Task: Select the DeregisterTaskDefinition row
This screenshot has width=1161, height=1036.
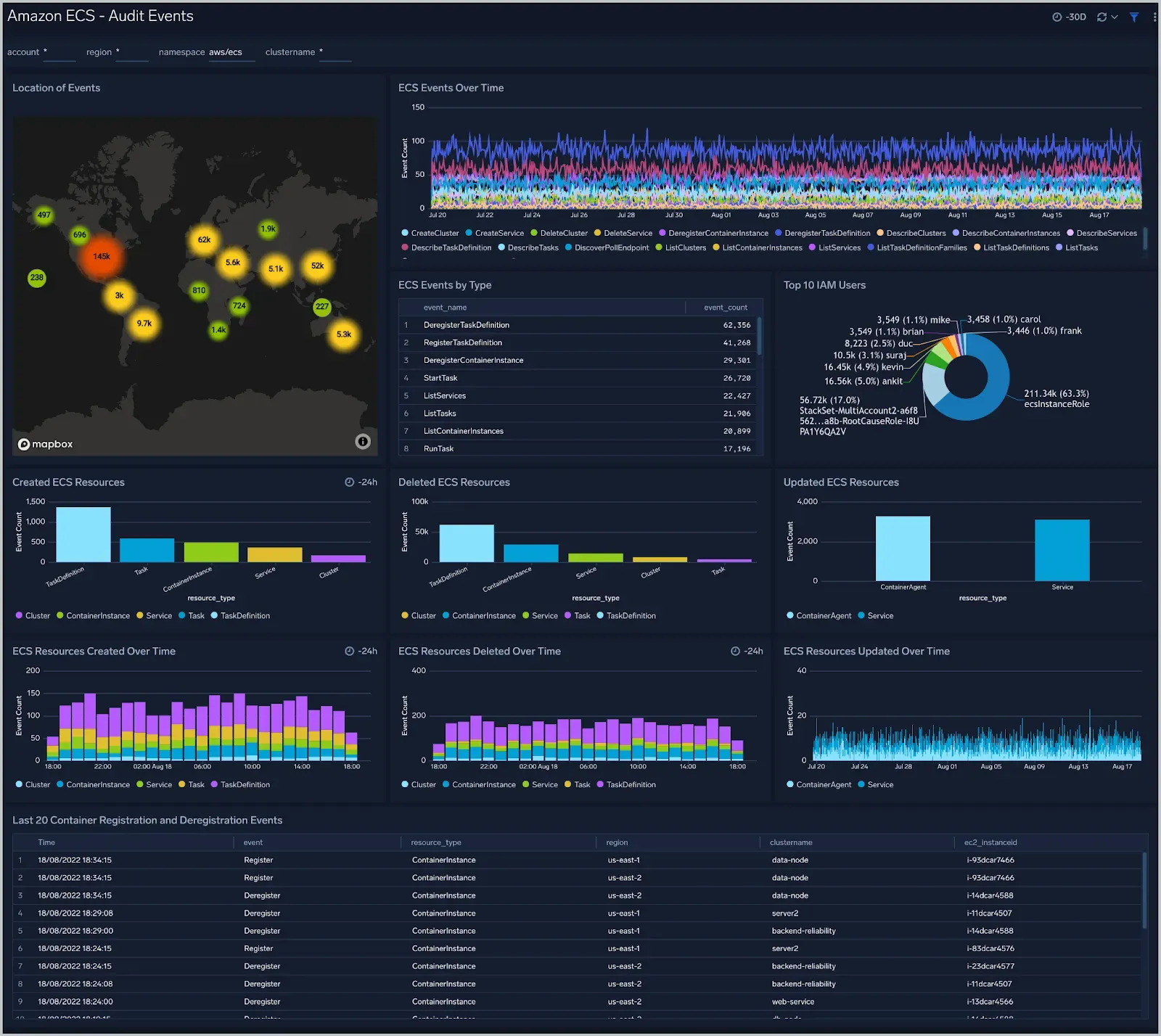Action: (x=579, y=325)
